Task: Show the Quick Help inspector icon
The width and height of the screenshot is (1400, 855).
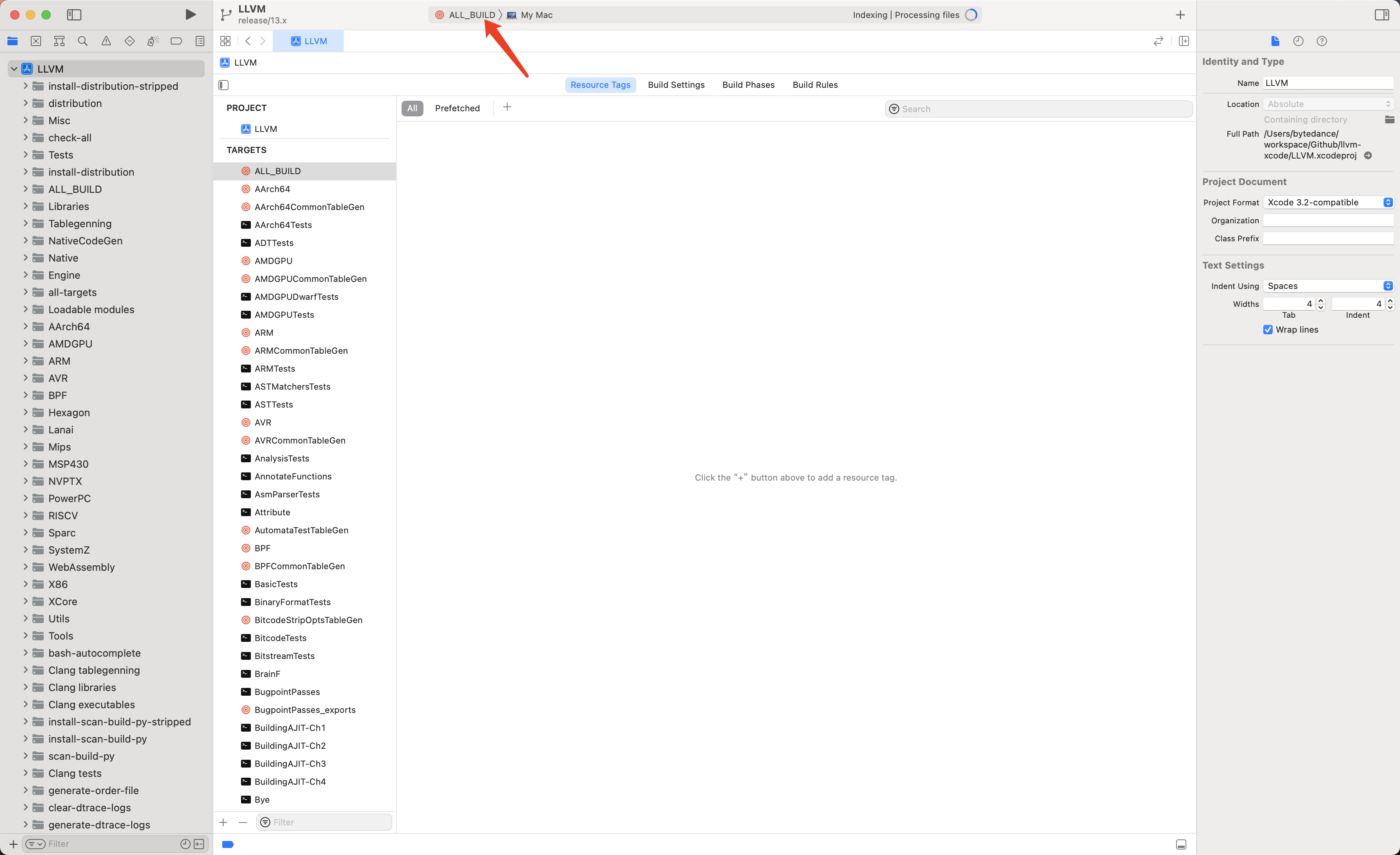Action: coord(1321,41)
